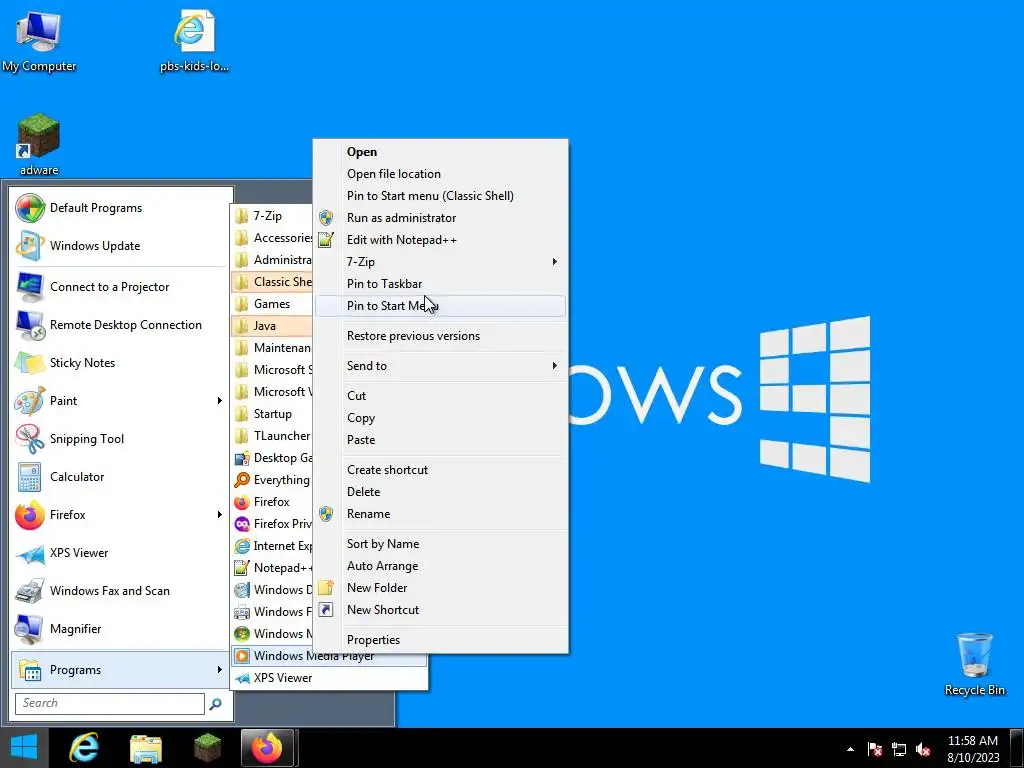
Task: Open Default Programs from start menu
Action: pyautogui.click(x=121, y=208)
